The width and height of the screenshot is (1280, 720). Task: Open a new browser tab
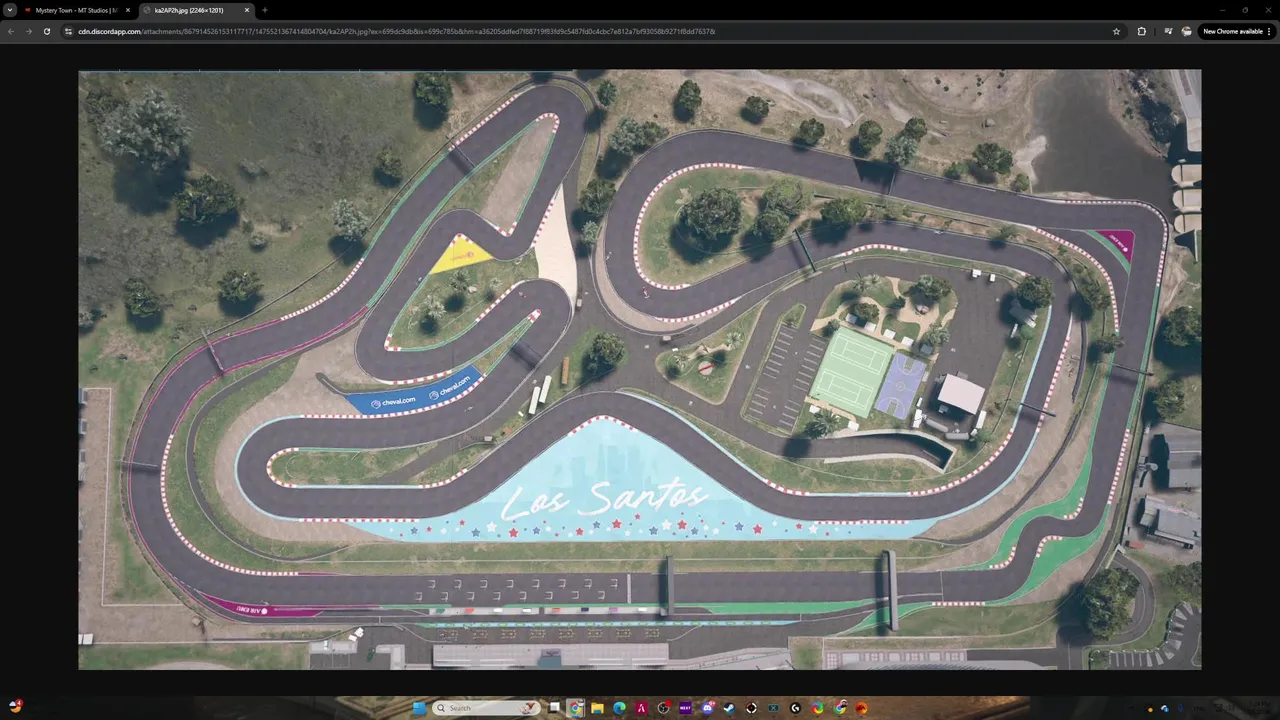pos(265,10)
